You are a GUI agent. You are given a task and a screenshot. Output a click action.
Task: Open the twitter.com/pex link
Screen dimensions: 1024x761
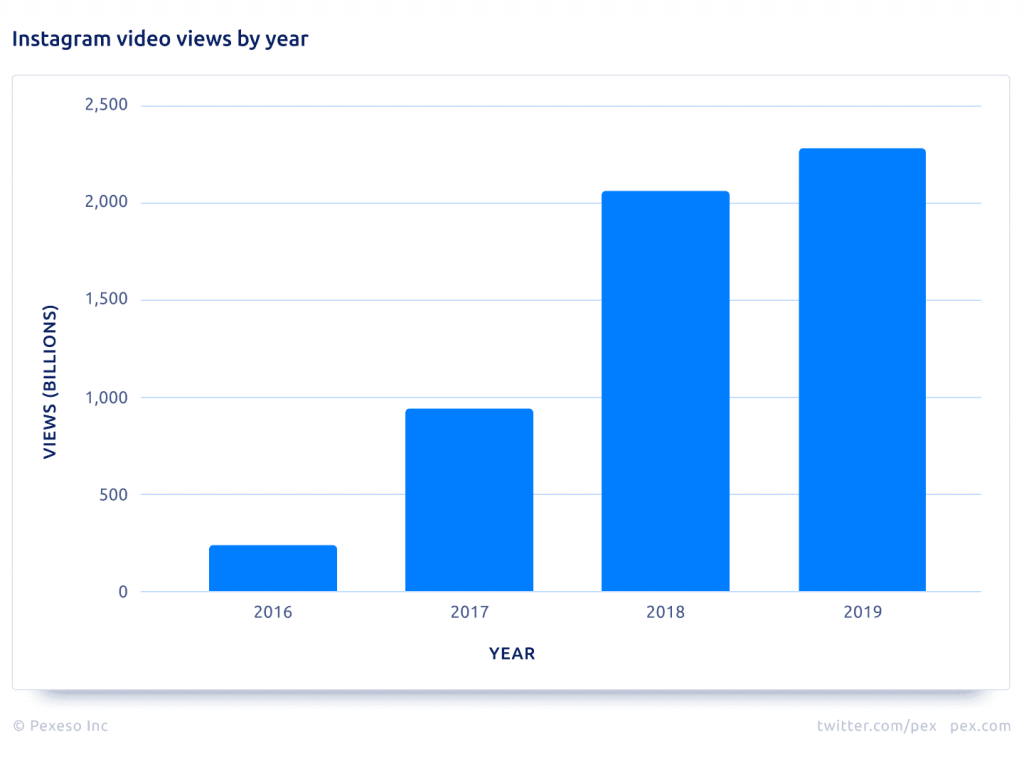(x=879, y=726)
